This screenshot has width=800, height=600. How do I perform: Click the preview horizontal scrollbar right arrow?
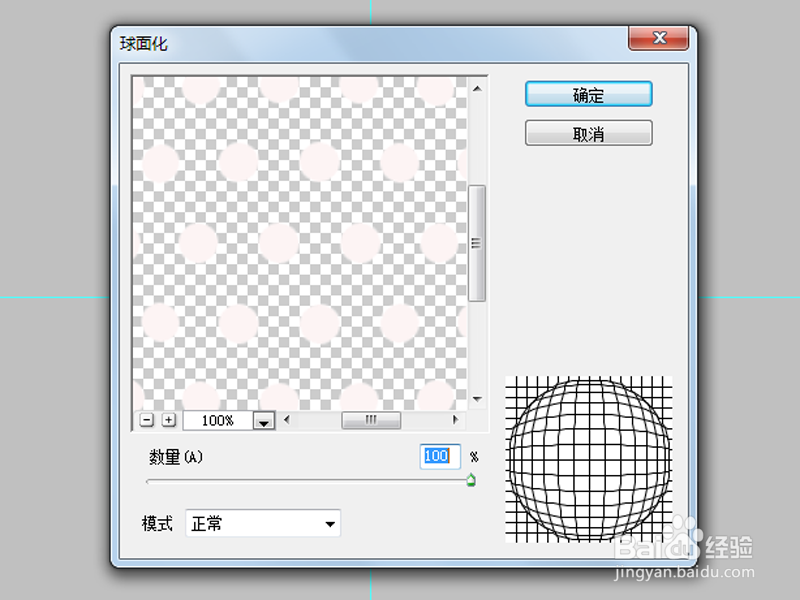[456, 420]
